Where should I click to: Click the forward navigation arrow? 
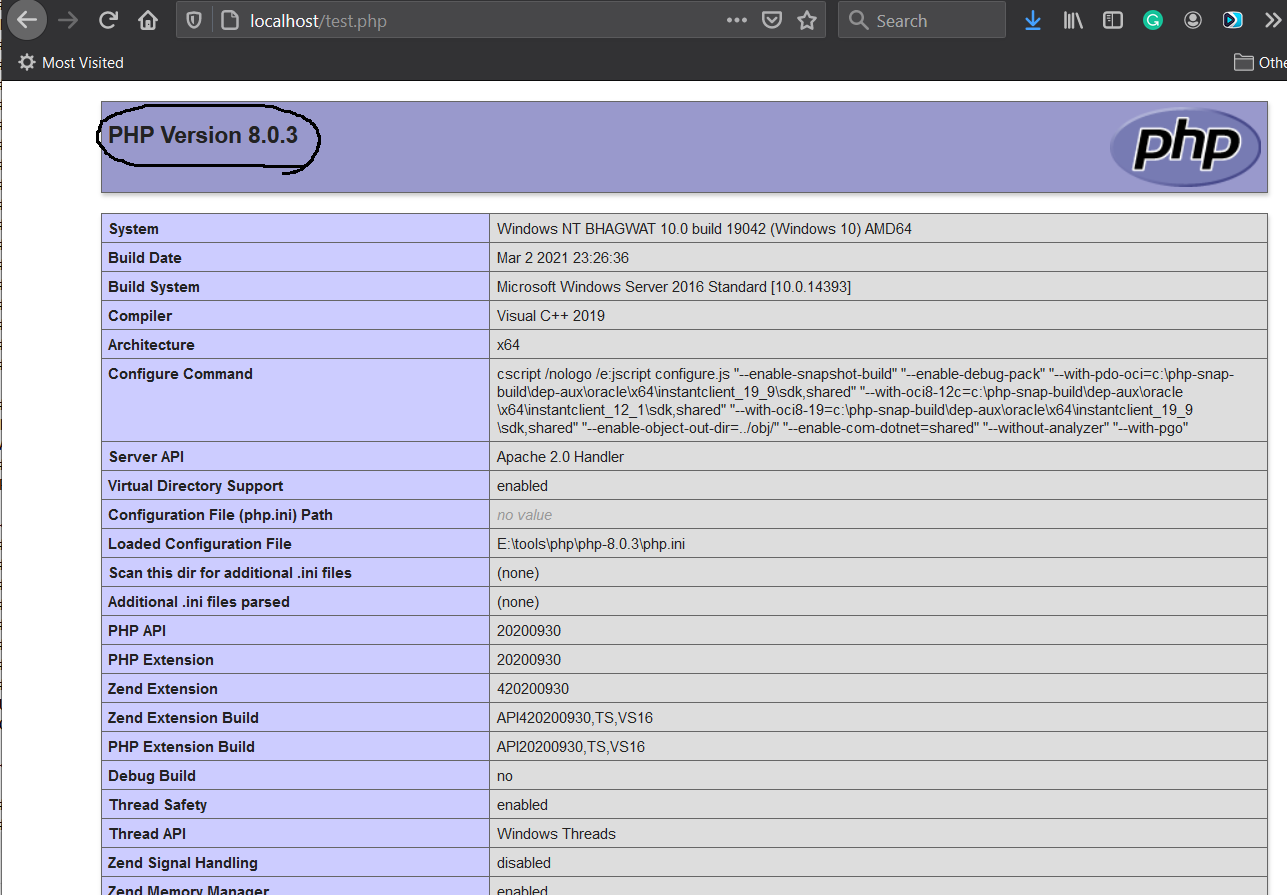[x=68, y=20]
